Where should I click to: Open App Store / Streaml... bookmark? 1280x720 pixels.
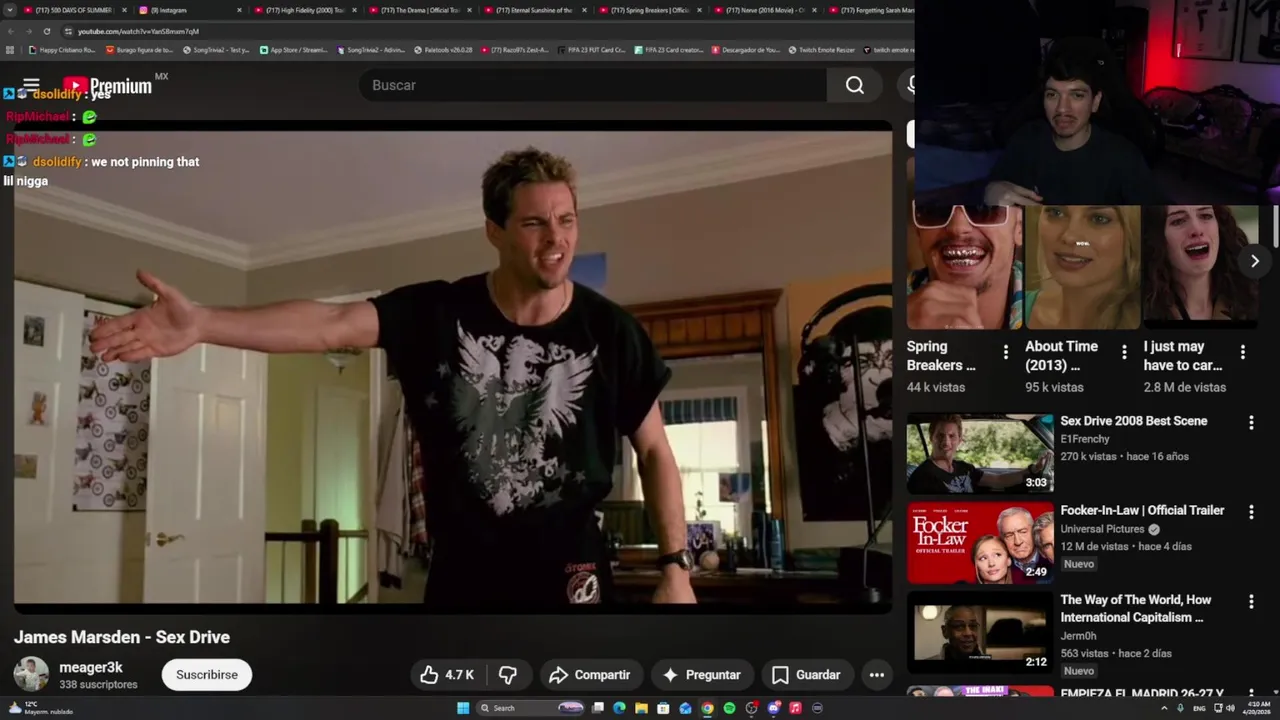293,50
